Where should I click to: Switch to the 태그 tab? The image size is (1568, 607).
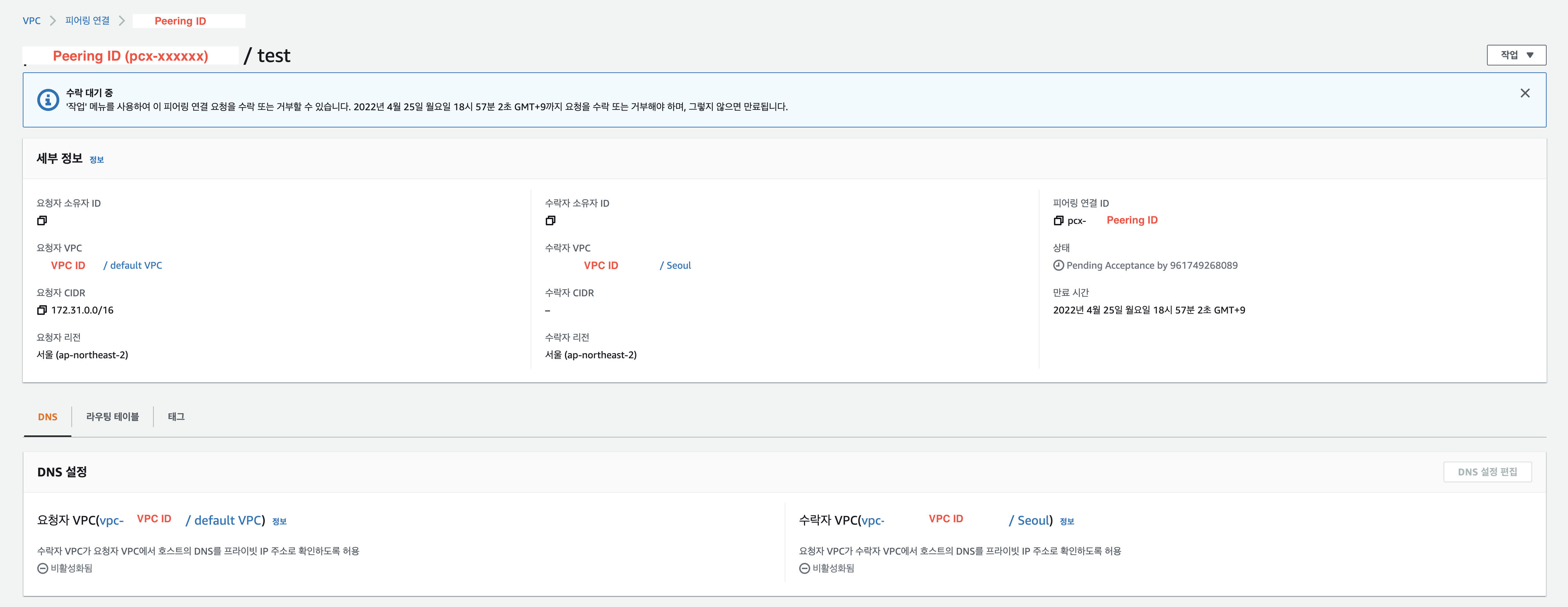(176, 416)
